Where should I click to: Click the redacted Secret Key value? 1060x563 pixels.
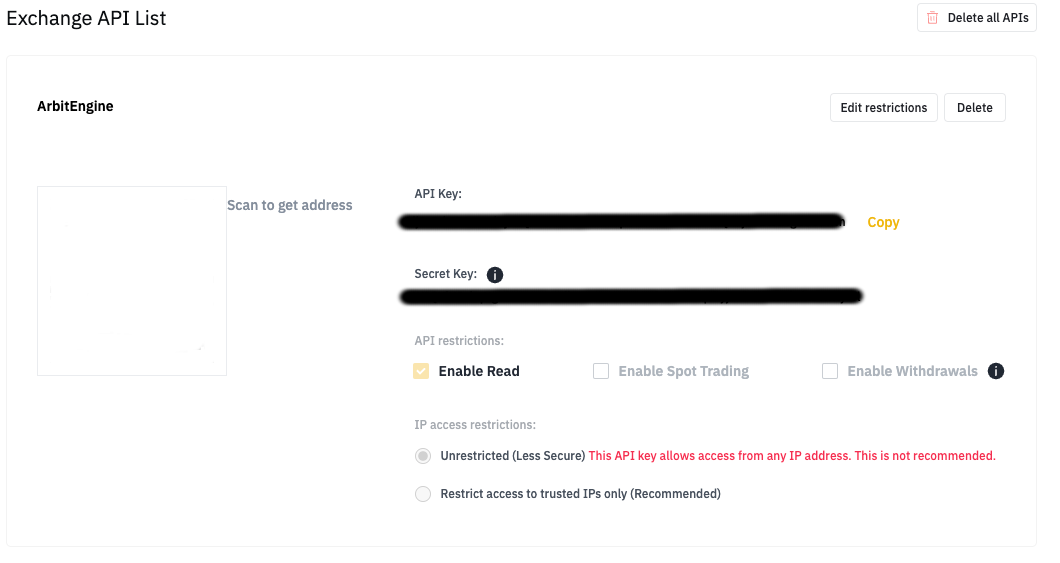pos(630,296)
